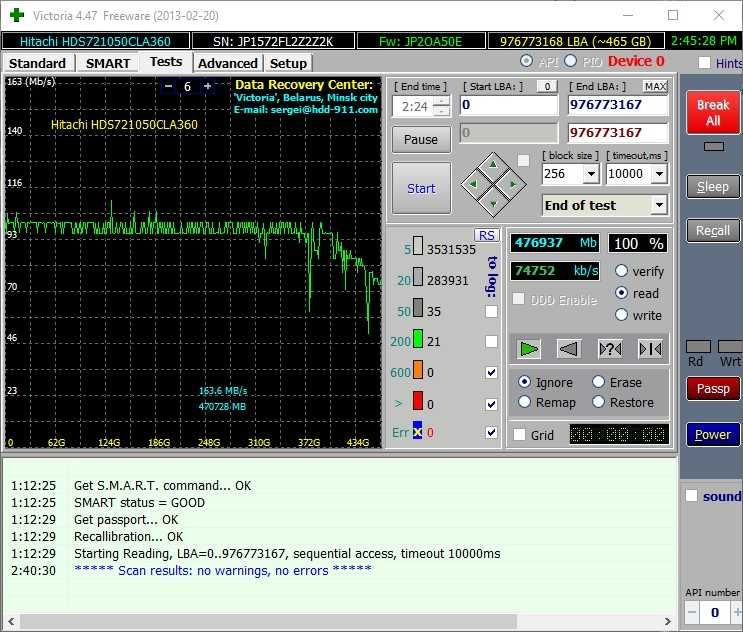This screenshot has height=632, width=743.
Task: Click the down arrow on the diamond navigator
Action: point(493,204)
